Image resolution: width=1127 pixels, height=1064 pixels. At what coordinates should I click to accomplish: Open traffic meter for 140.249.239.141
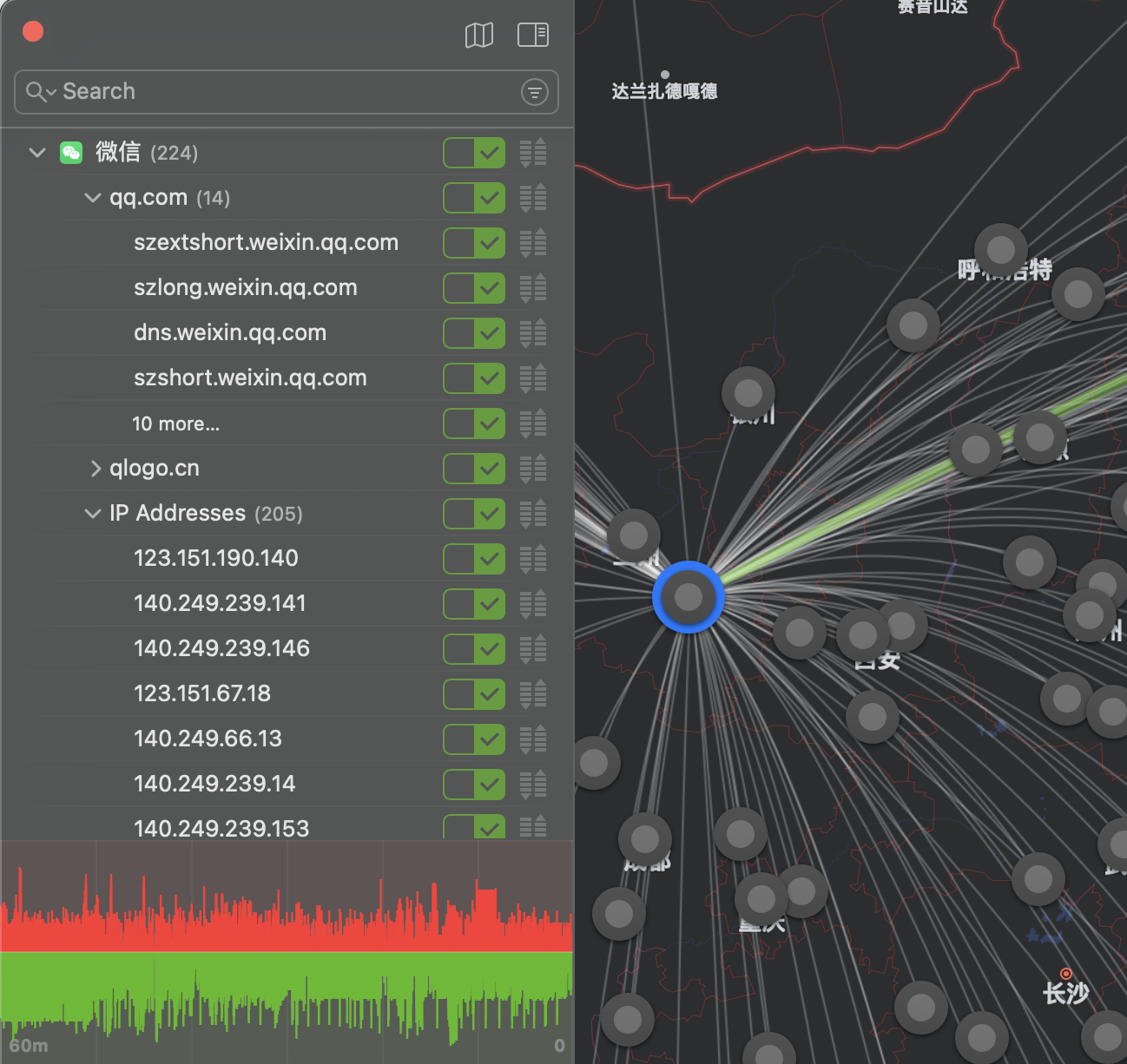(x=533, y=604)
